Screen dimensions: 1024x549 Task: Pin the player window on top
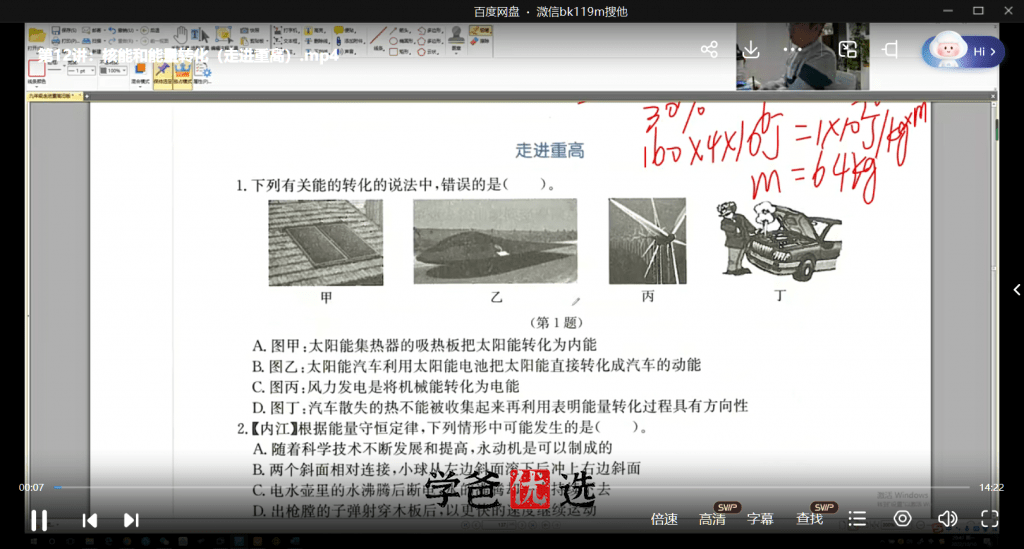click(x=890, y=50)
